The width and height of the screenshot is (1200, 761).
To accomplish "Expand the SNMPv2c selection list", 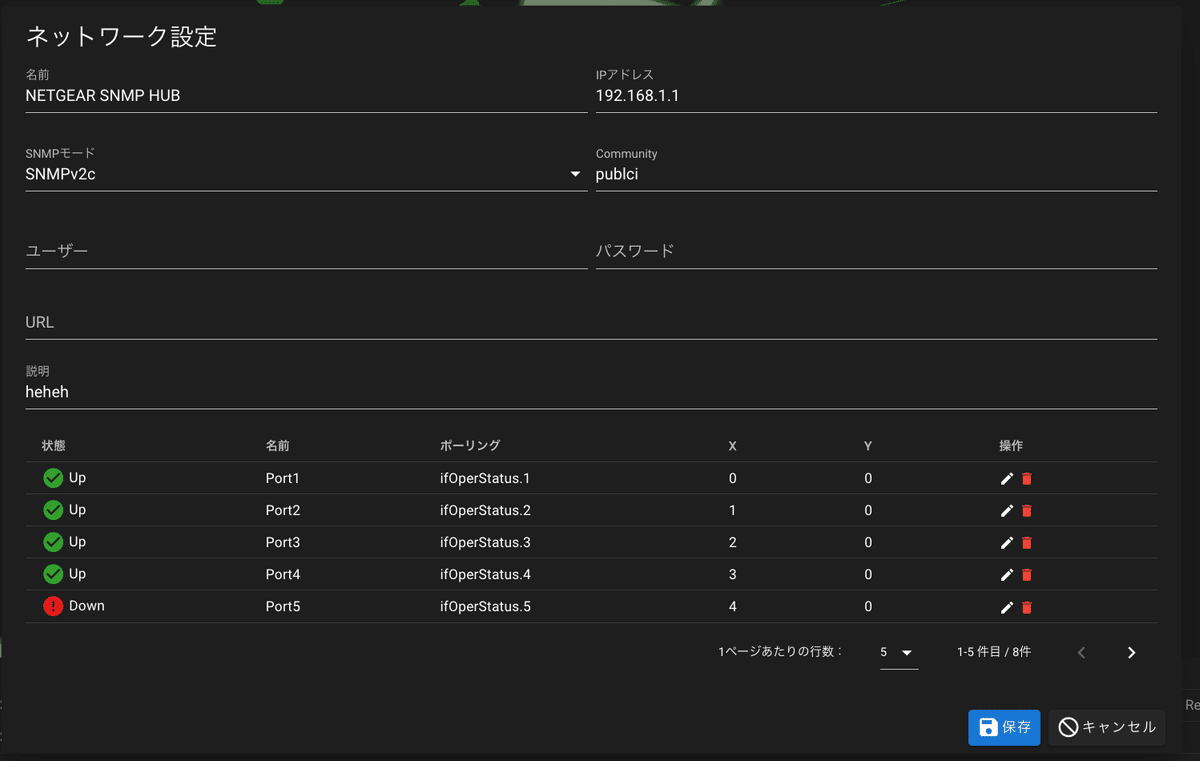I will [575, 173].
